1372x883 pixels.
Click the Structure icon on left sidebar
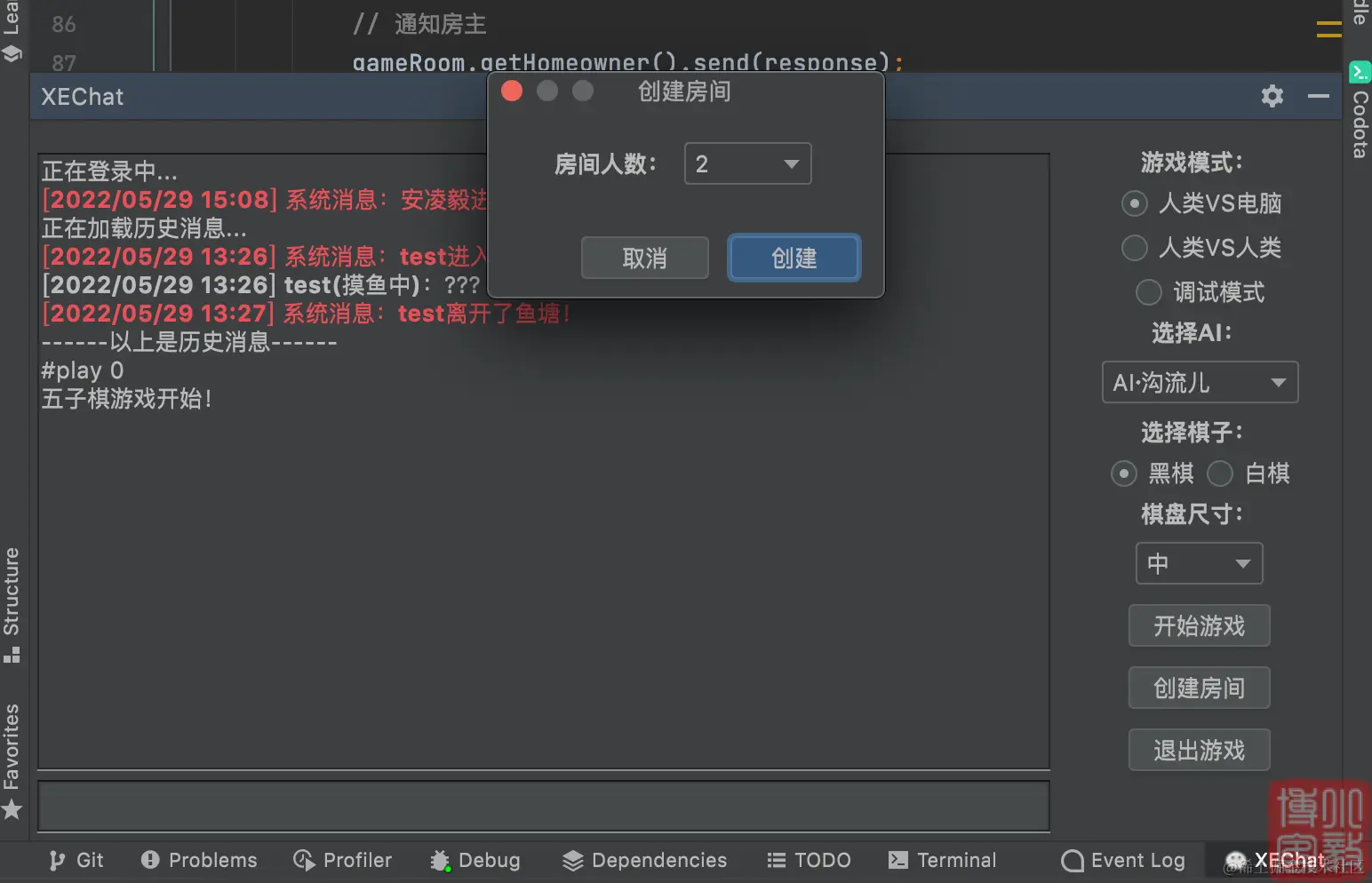(12, 656)
